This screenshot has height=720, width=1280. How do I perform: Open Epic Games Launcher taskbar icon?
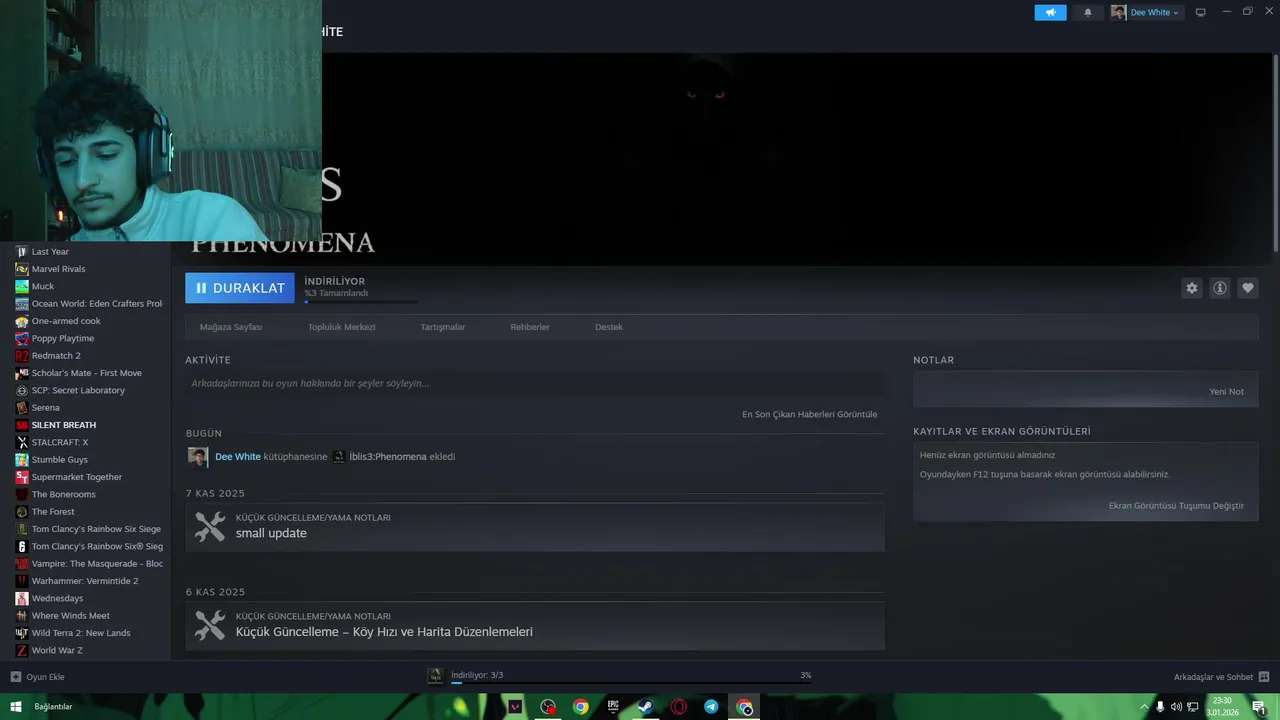tap(613, 707)
